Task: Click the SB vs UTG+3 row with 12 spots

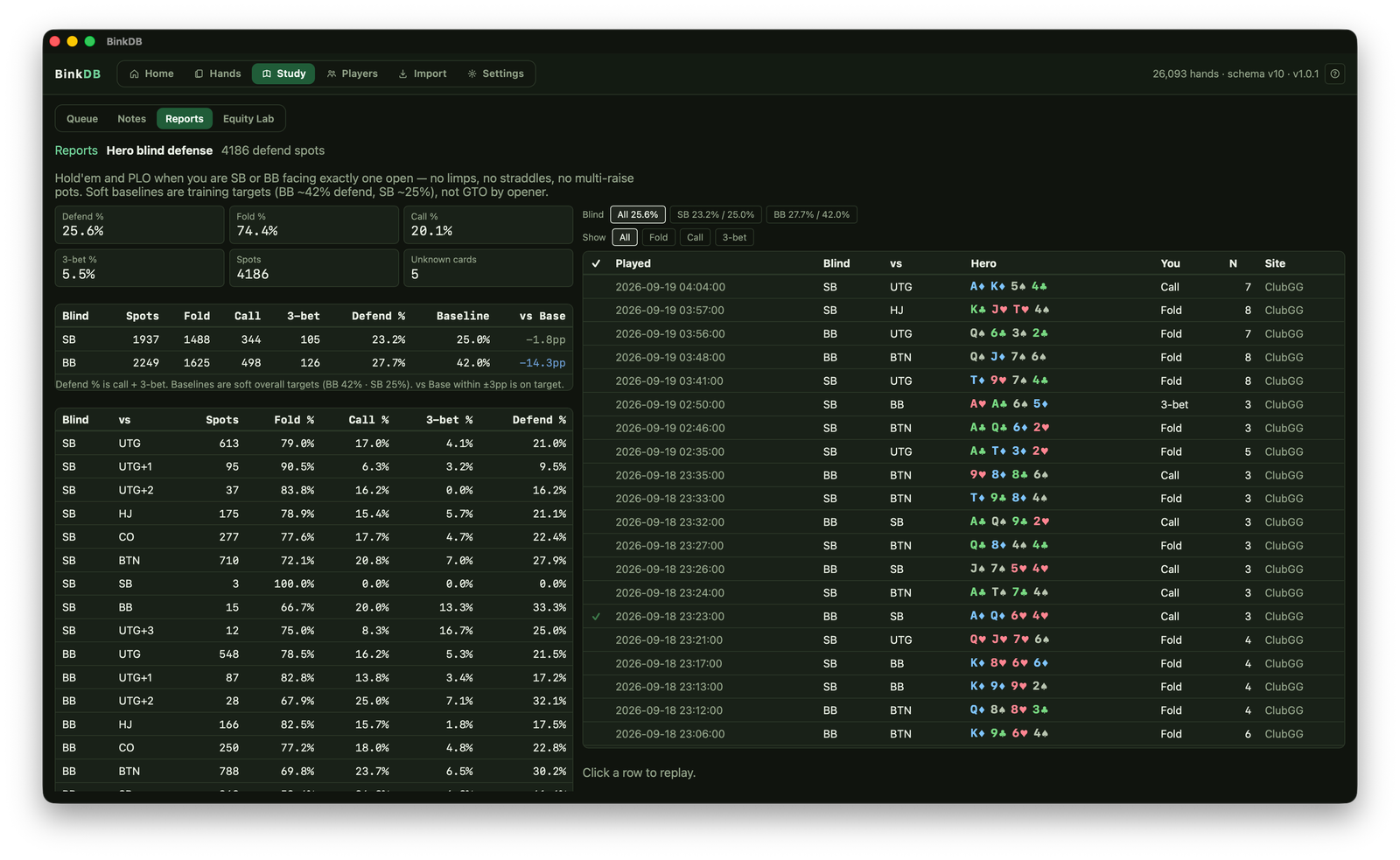Action: 314,631
